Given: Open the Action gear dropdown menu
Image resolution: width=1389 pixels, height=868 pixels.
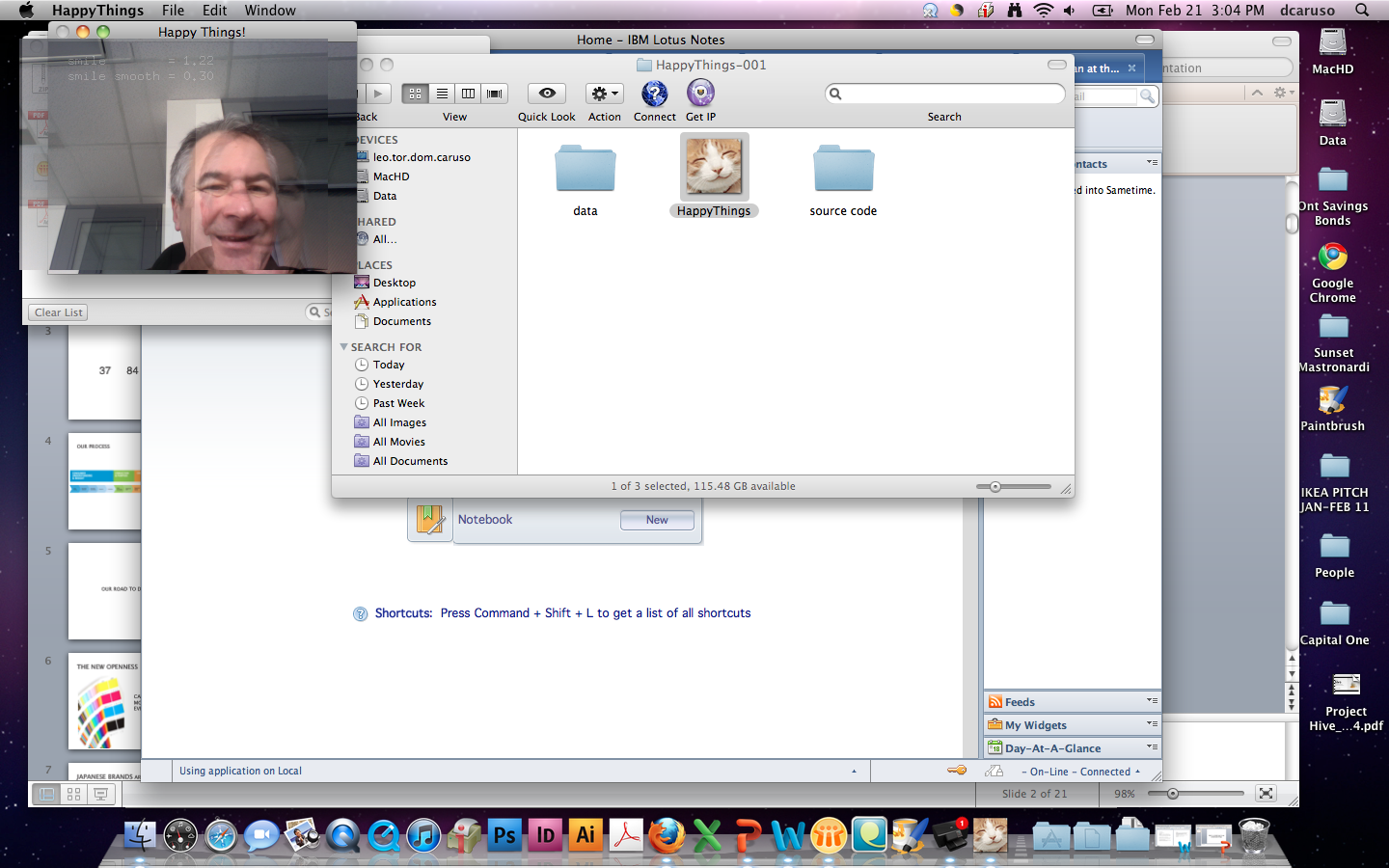Looking at the screenshot, I should (x=605, y=94).
